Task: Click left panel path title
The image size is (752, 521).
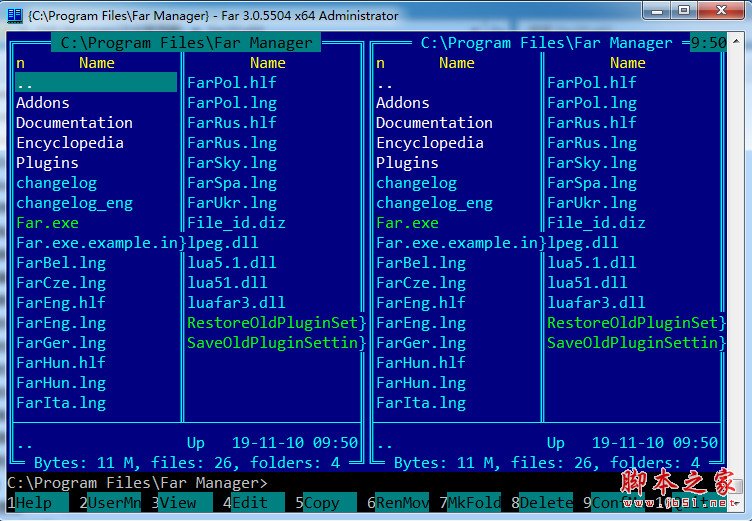Action: pos(187,43)
